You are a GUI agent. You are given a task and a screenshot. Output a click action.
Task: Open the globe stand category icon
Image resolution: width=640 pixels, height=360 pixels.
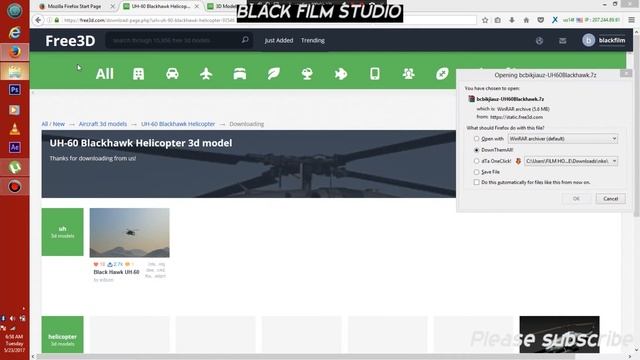[x=307, y=73]
